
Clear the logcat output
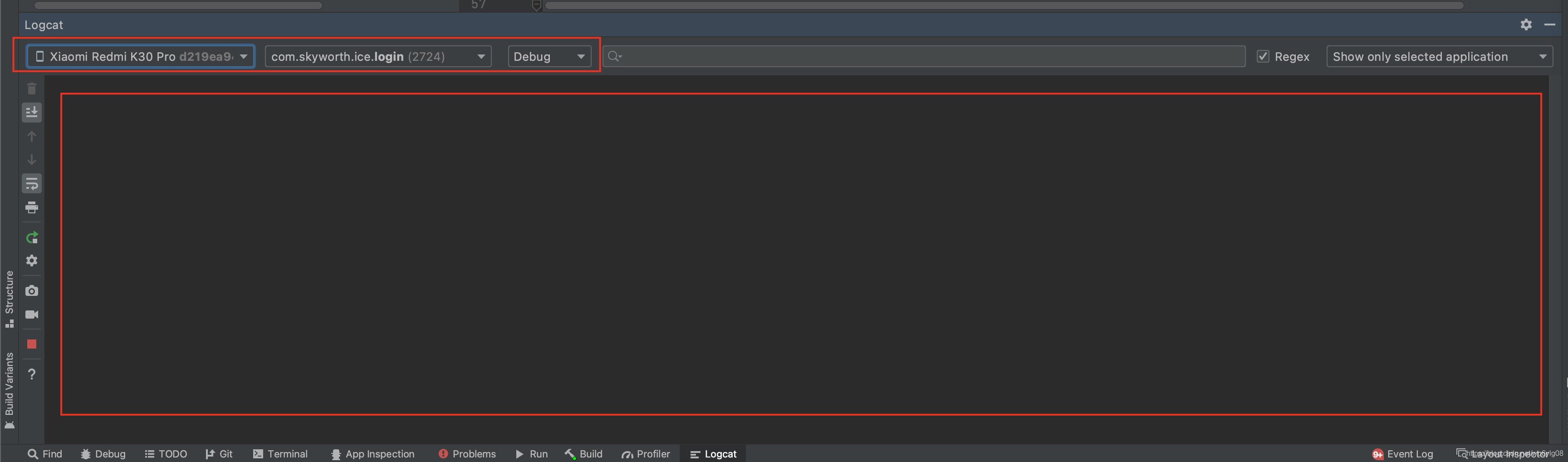(x=32, y=89)
